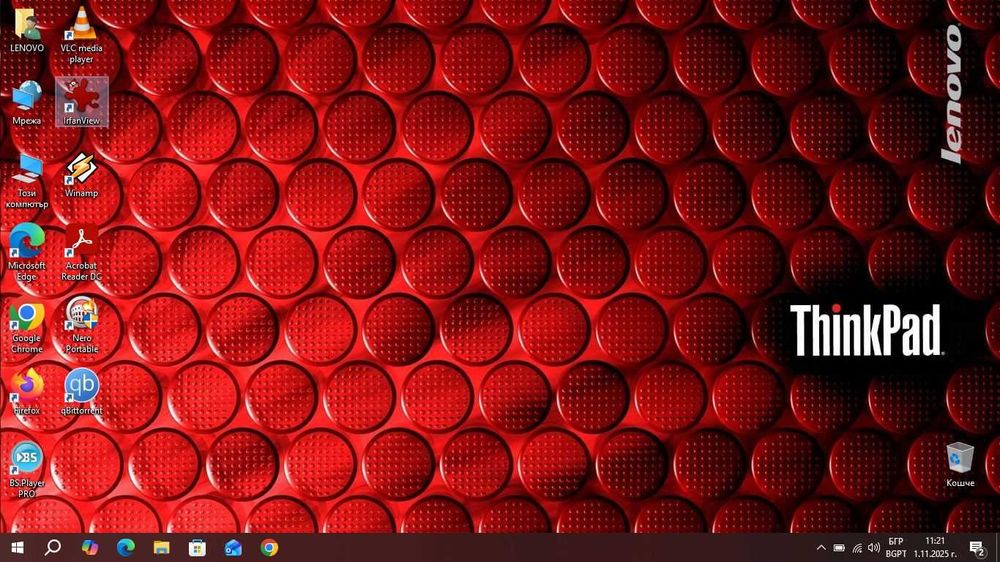Open the volume speaker control
1000x562 pixels.
874,548
